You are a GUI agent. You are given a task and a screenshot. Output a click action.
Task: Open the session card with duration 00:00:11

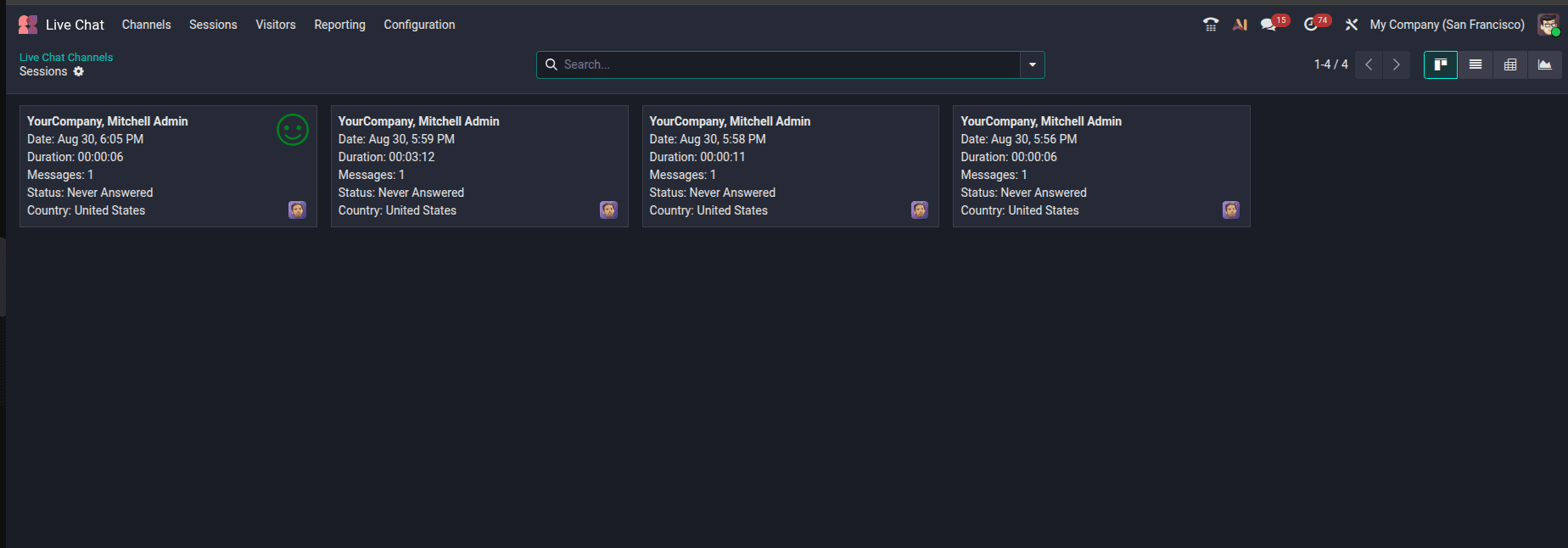coord(791,166)
